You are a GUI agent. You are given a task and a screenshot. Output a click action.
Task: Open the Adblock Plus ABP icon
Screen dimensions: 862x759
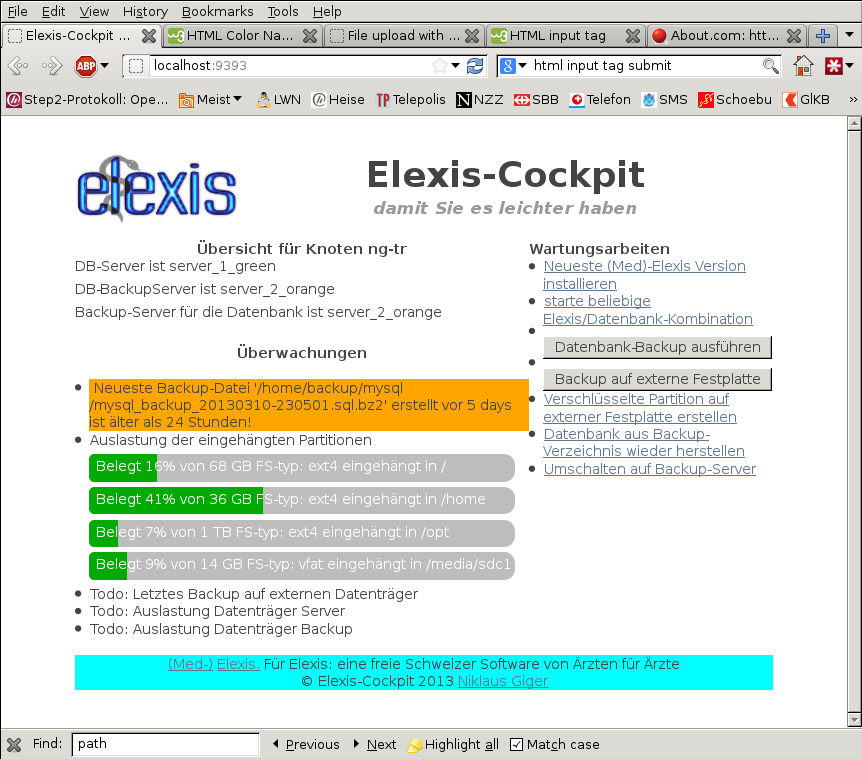point(86,66)
